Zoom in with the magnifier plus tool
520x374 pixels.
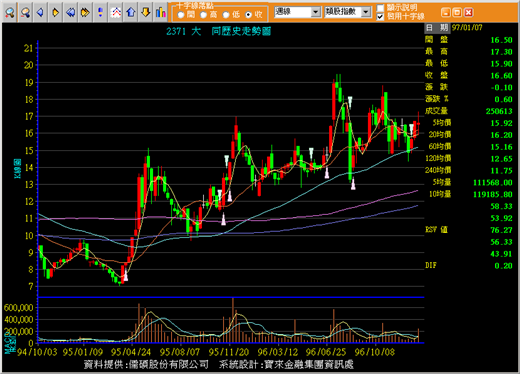(10, 13)
